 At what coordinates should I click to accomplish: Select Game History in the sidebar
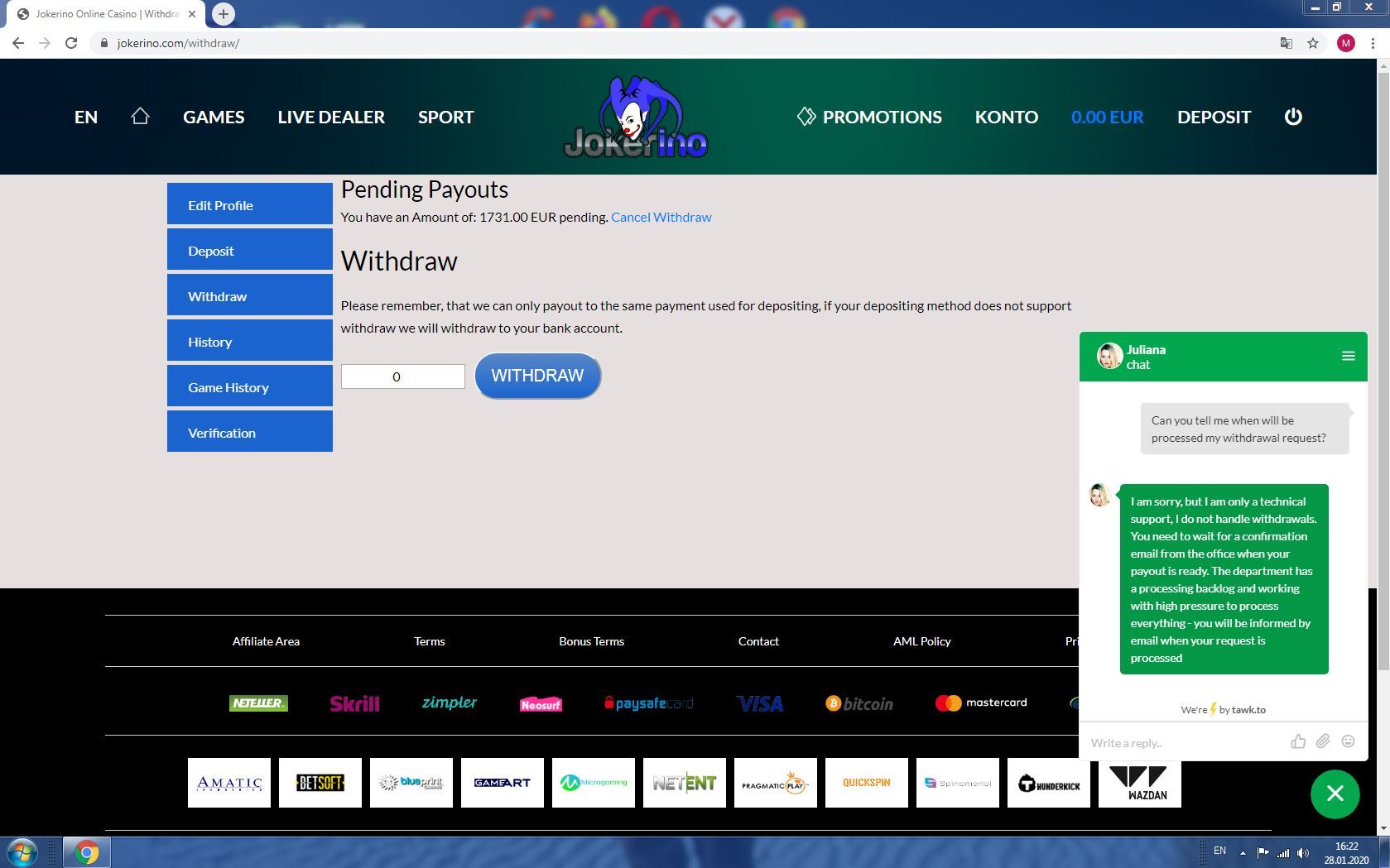tap(250, 386)
